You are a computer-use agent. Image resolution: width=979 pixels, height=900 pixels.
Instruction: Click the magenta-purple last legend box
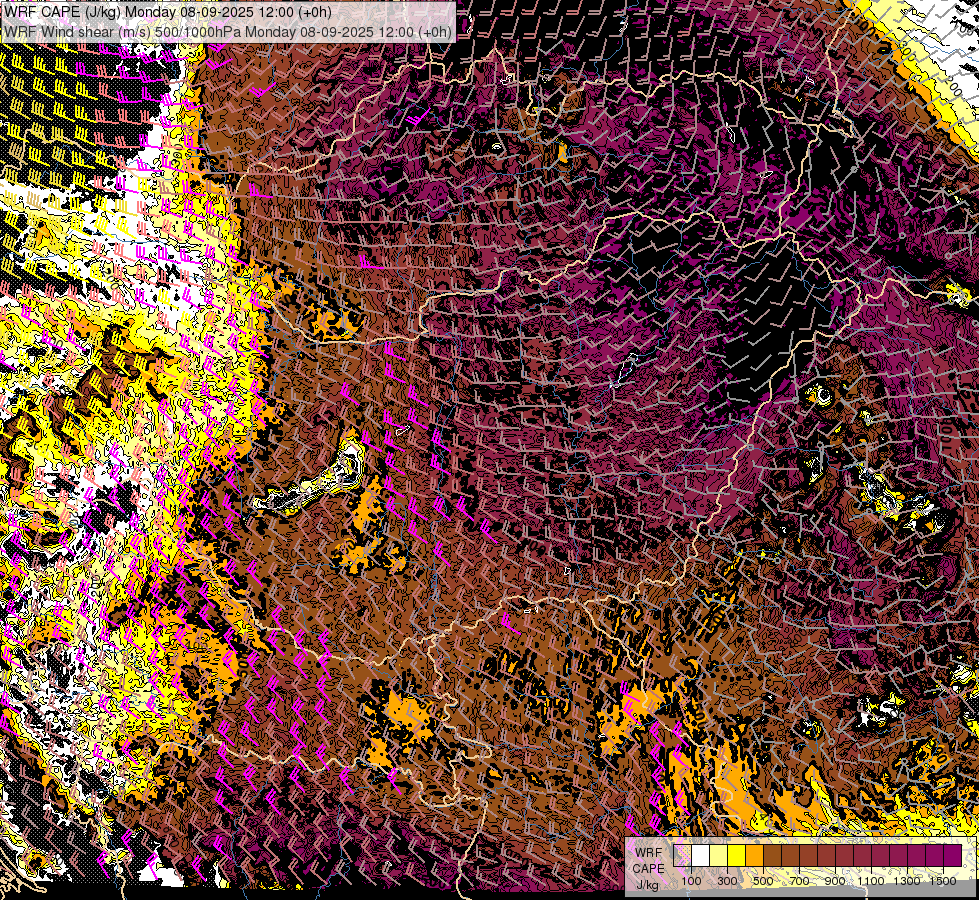pyautogui.click(x=953, y=855)
